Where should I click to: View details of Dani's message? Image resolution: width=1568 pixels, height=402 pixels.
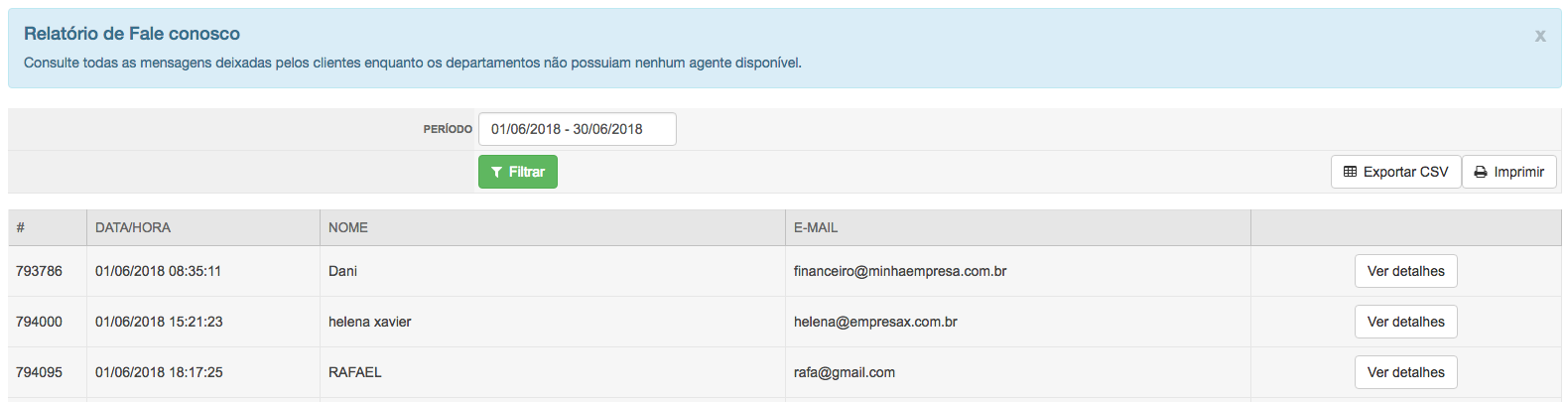pyautogui.click(x=1405, y=271)
